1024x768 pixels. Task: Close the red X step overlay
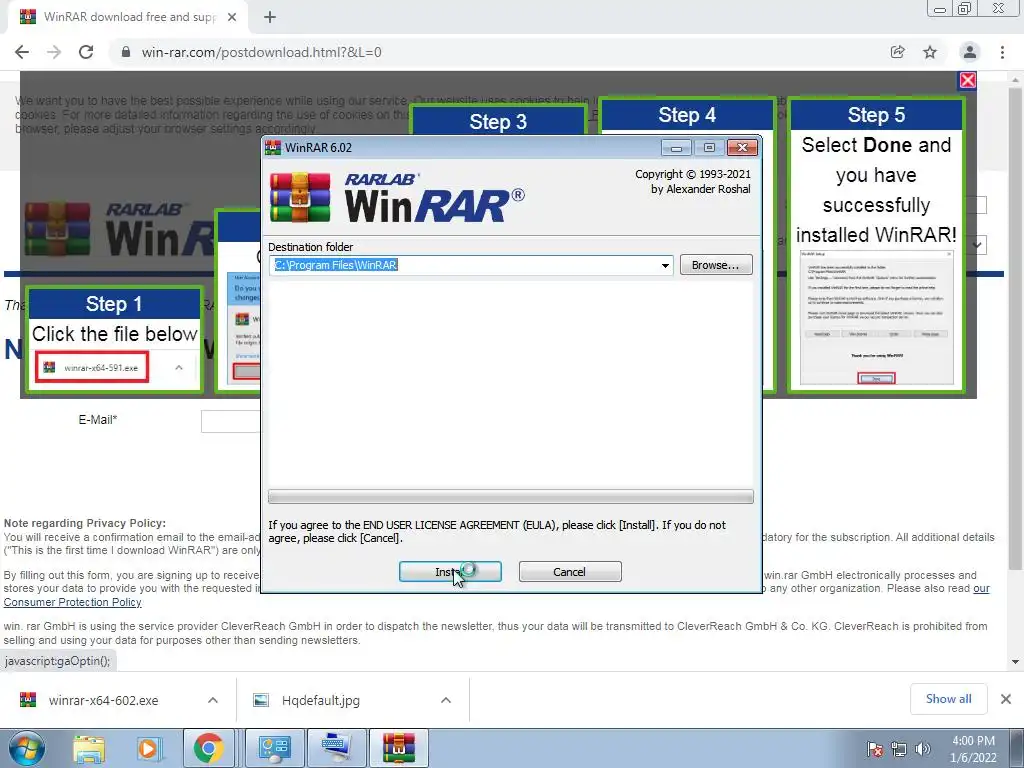pos(967,80)
